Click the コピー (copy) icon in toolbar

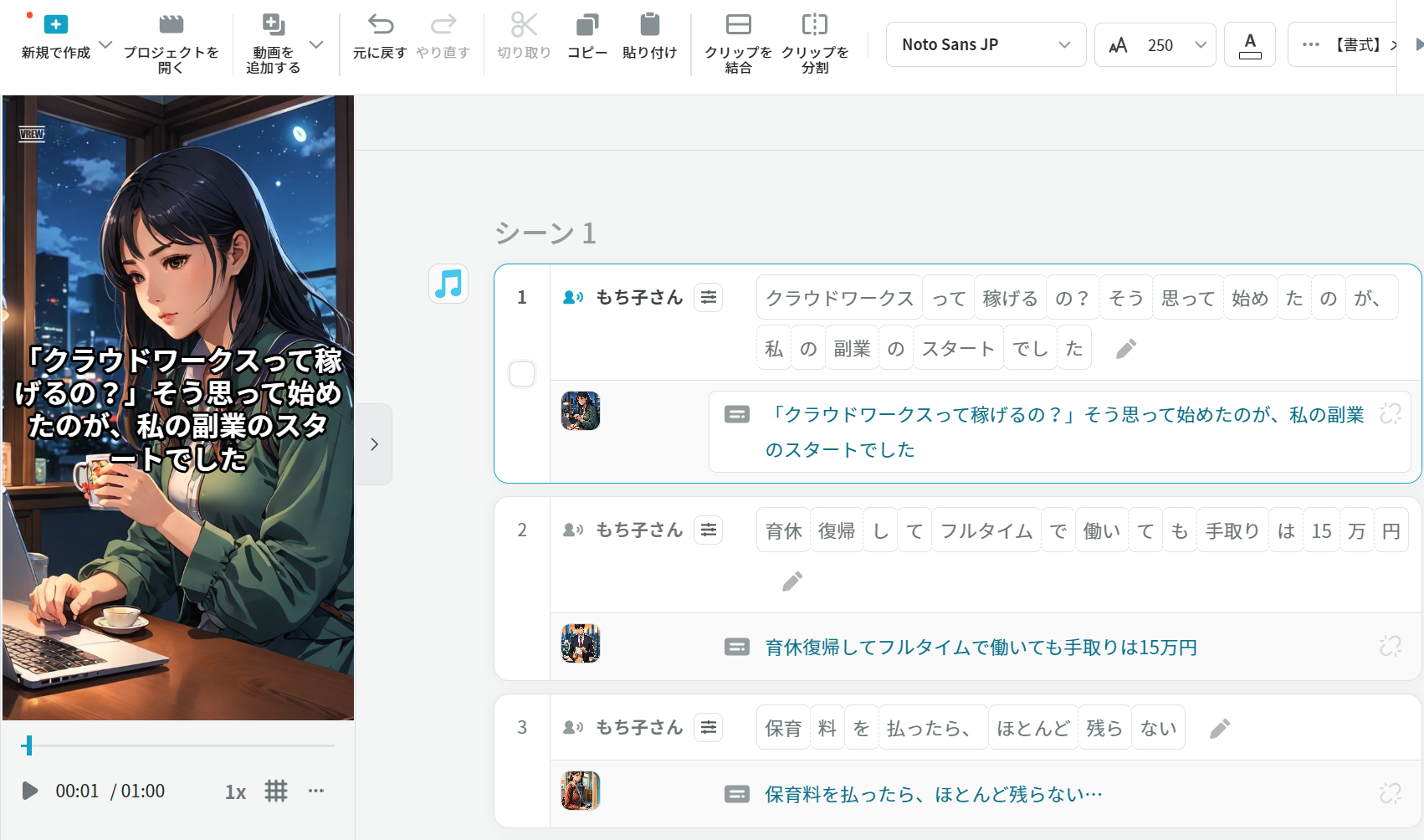tap(587, 25)
